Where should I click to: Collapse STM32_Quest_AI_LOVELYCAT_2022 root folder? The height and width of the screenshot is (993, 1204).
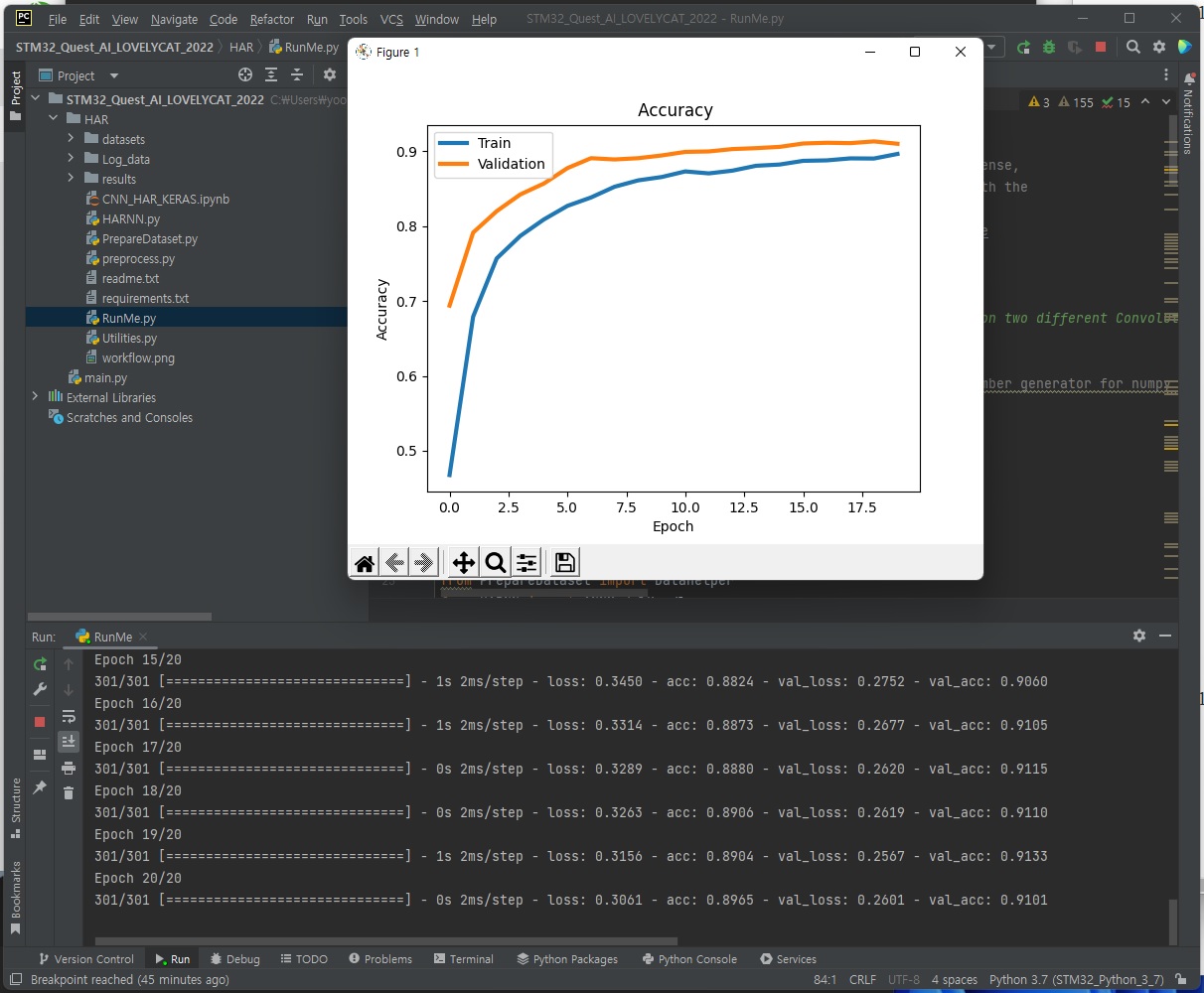click(36, 99)
